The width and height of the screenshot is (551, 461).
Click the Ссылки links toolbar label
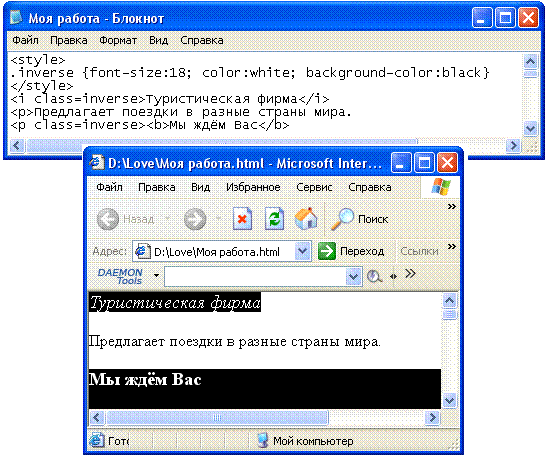[419, 251]
